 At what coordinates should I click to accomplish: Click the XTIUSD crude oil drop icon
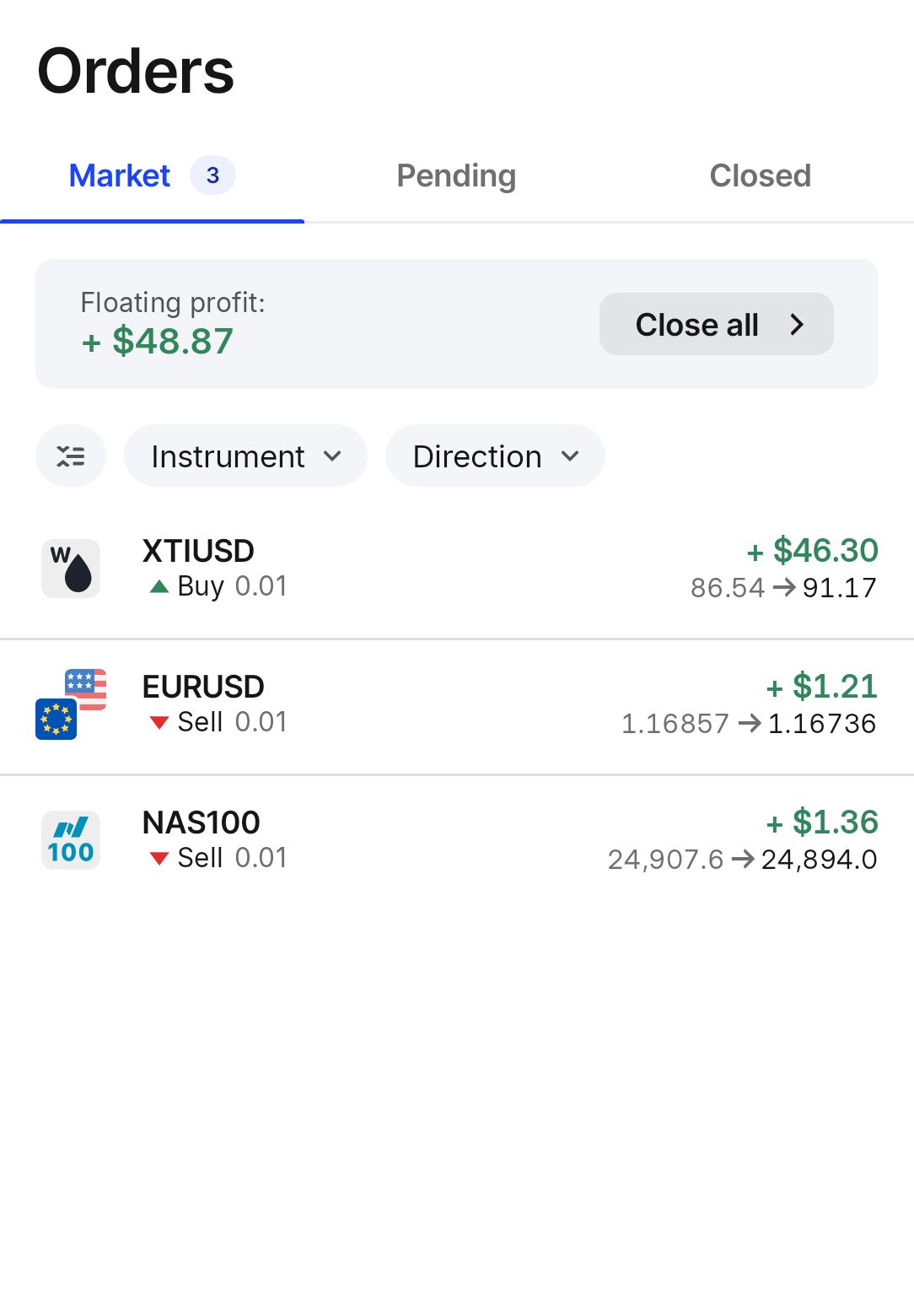pyautogui.click(x=71, y=569)
